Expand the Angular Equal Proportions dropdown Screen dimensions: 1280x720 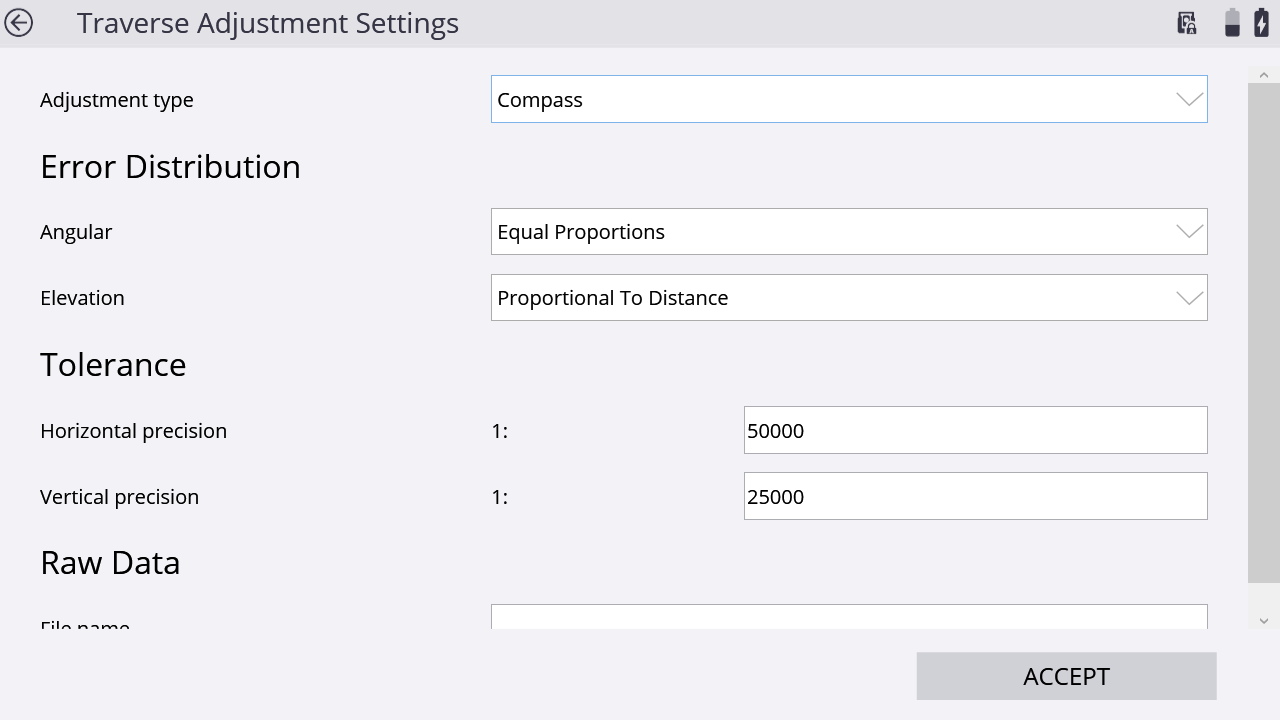pos(849,231)
